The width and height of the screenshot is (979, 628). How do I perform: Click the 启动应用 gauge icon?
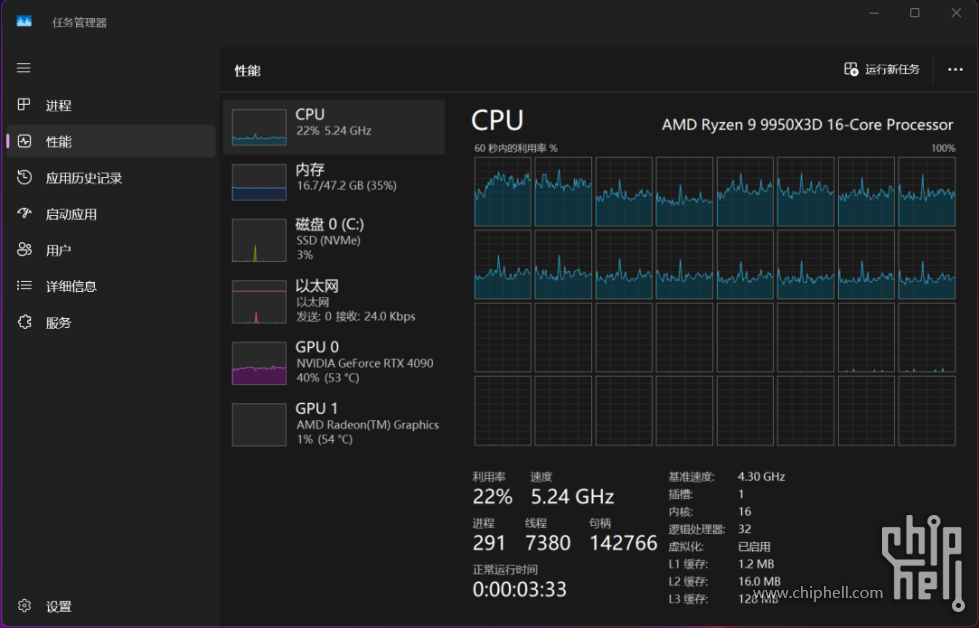click(x=24, y=213)
